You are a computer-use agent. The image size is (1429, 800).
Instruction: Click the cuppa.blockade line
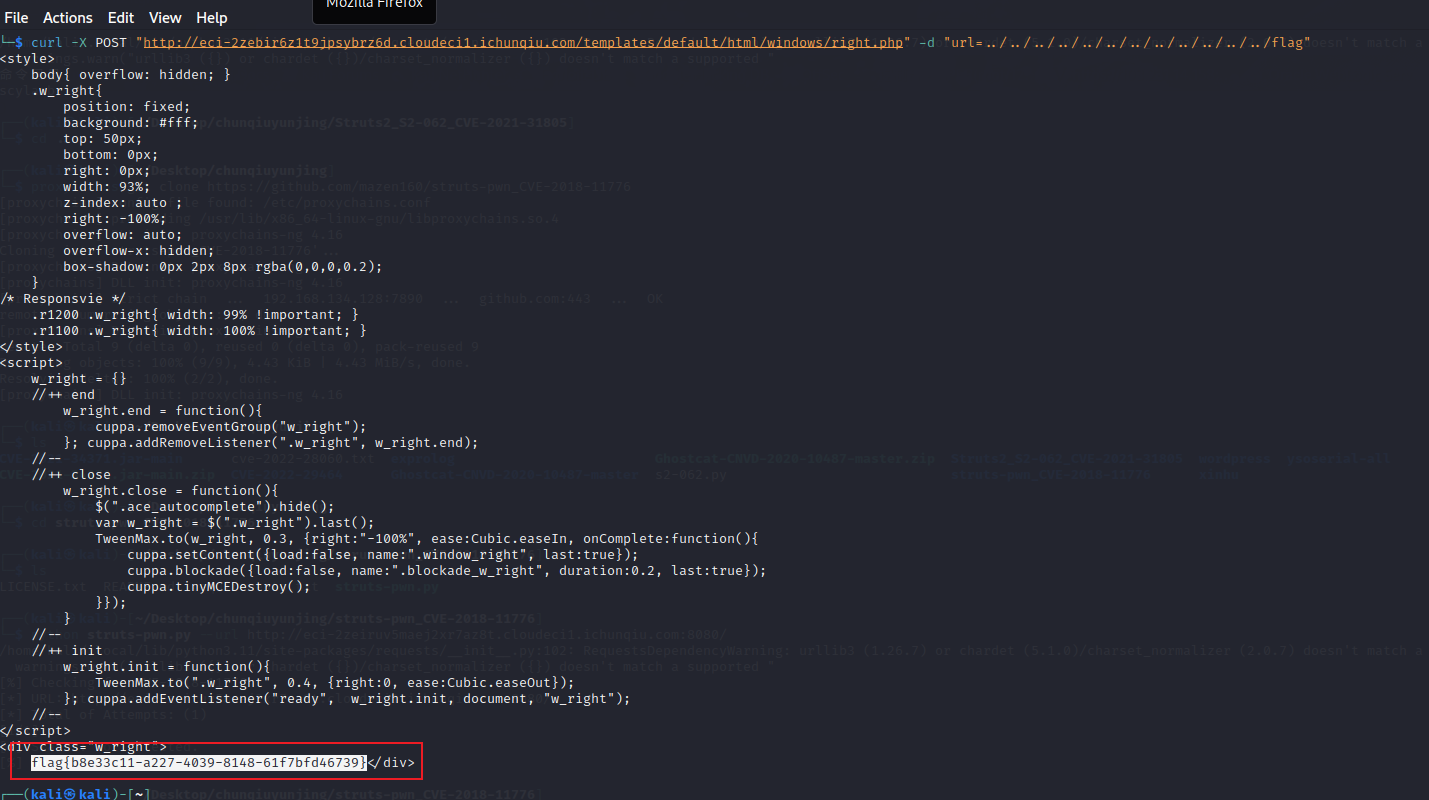click(x=447, y=571)
